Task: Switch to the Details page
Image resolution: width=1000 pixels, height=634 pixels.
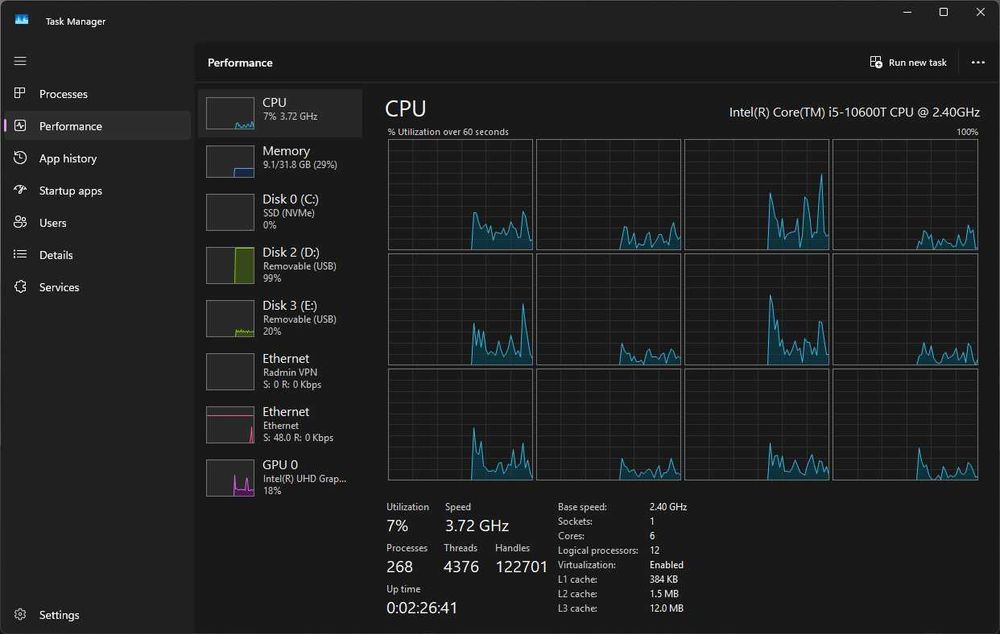Action: 98,254
